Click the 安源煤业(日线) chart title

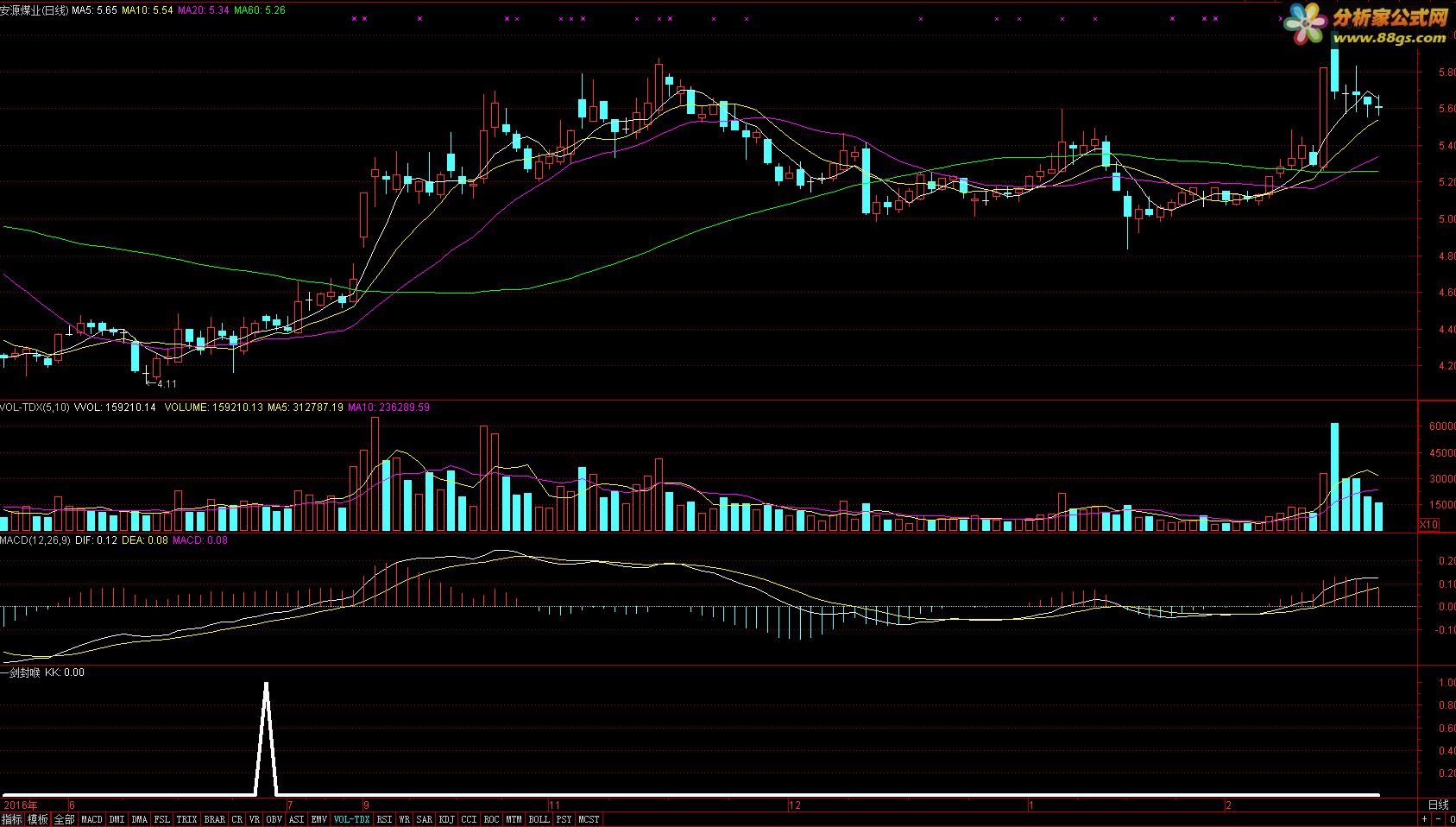tap(34, 9)
